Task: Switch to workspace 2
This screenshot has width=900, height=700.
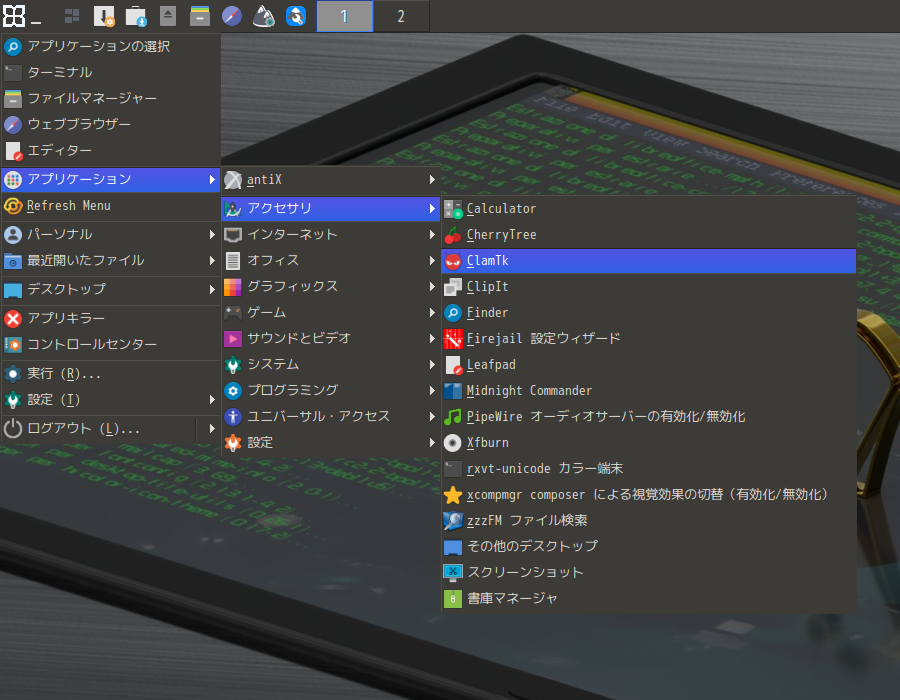Action: [401, 16]
